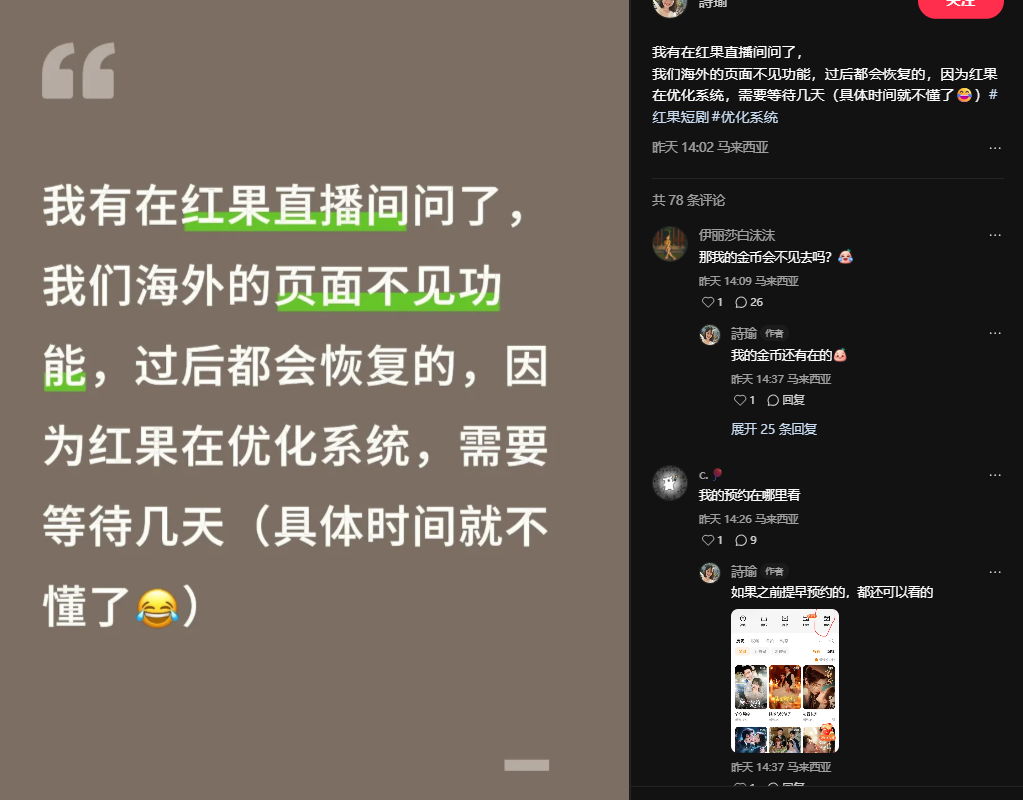Open more options for author's 如果之前提早预约 reply
Viewport: 1023px width, 800px height.
(994, 572)
